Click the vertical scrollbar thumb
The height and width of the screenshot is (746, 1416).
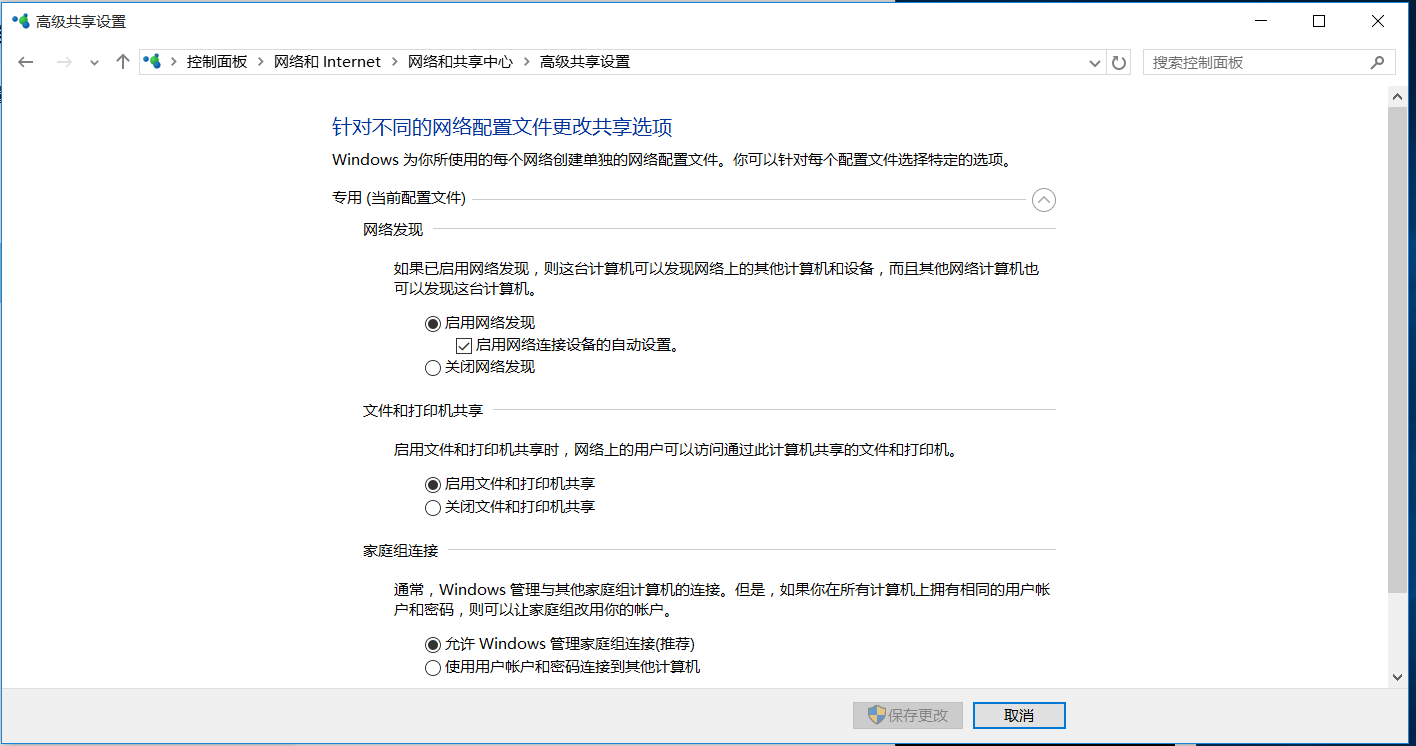pyautogui.click(x=1398, y=350)
